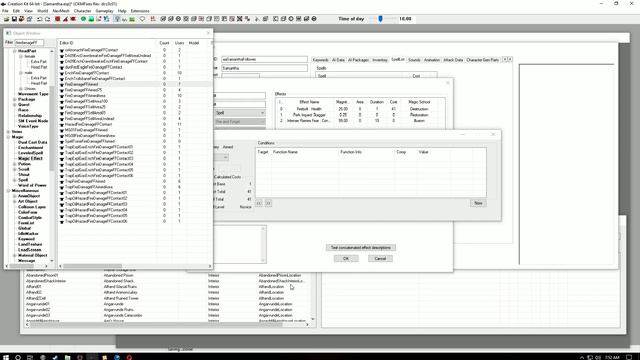Select Race in the object tree
Image resolution: width=640 pixels, height=360 pixels.
[x=23, y=110]
